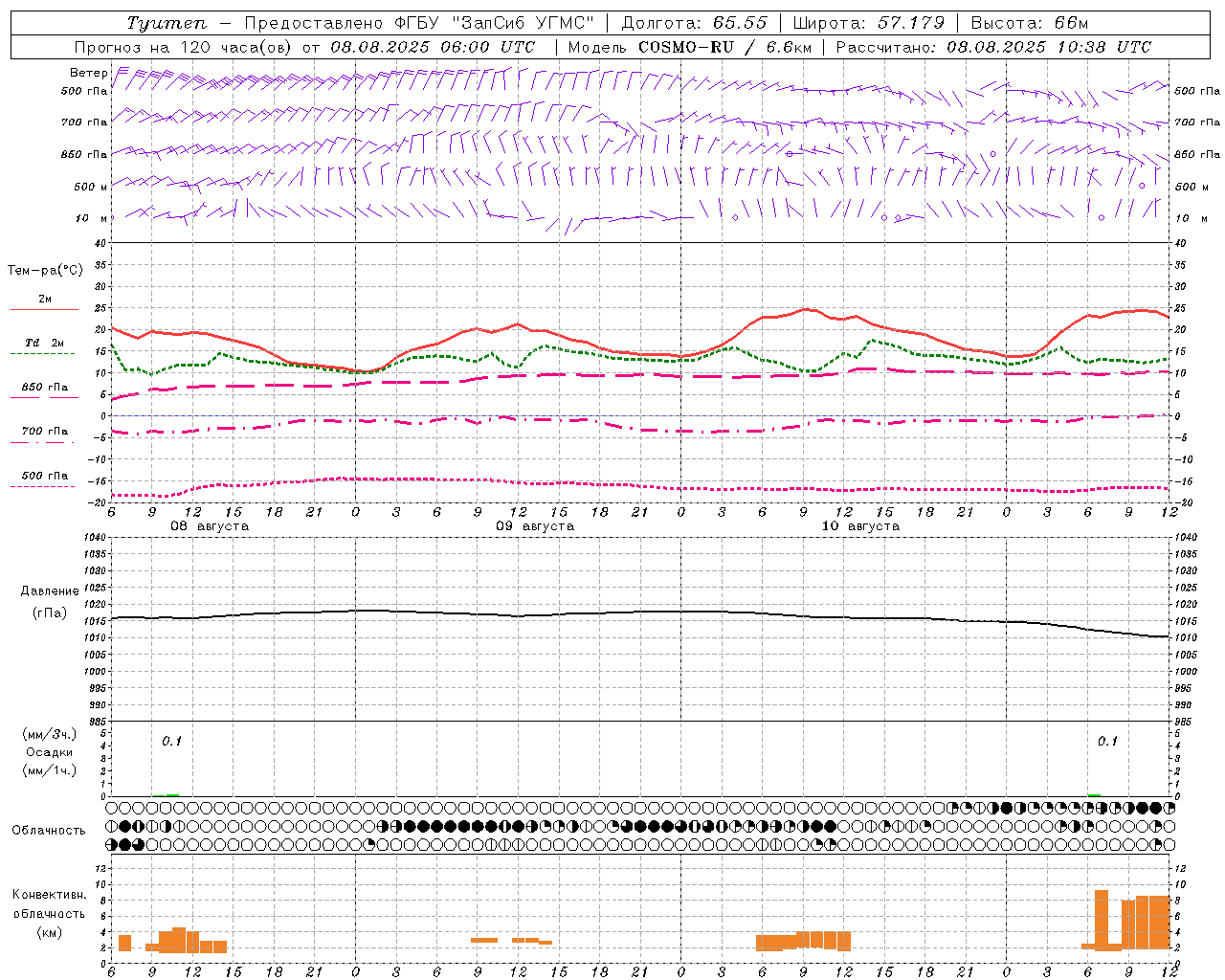
Task: Click the red 2м temperature legend line
Action: [44, 310]
